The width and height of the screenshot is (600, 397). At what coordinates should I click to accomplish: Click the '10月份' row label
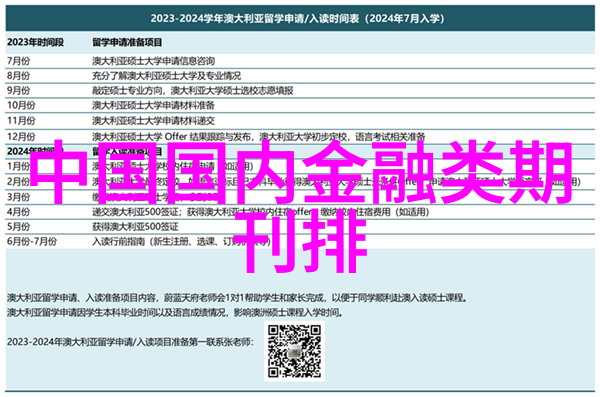tap(21, 105)
